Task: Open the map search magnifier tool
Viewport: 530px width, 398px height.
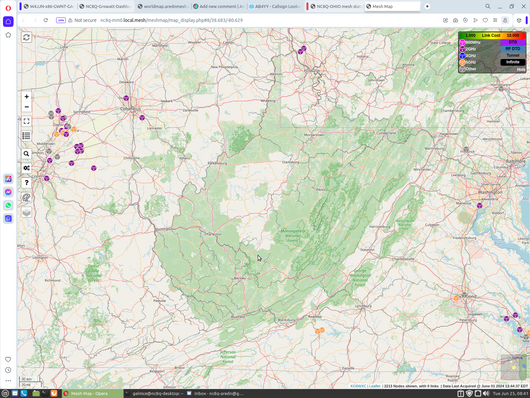Action: pyautogui.click(x=26, y=154)
